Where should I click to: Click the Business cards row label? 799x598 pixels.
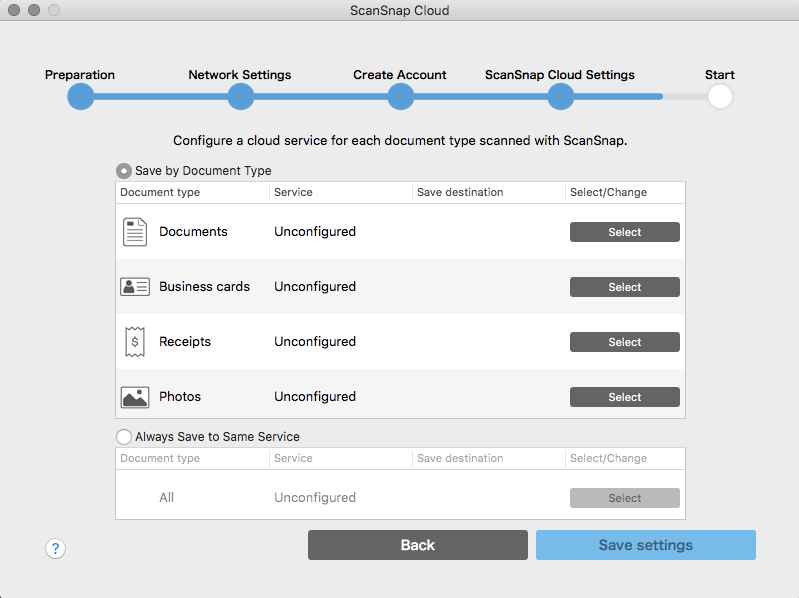coord(204,287)
